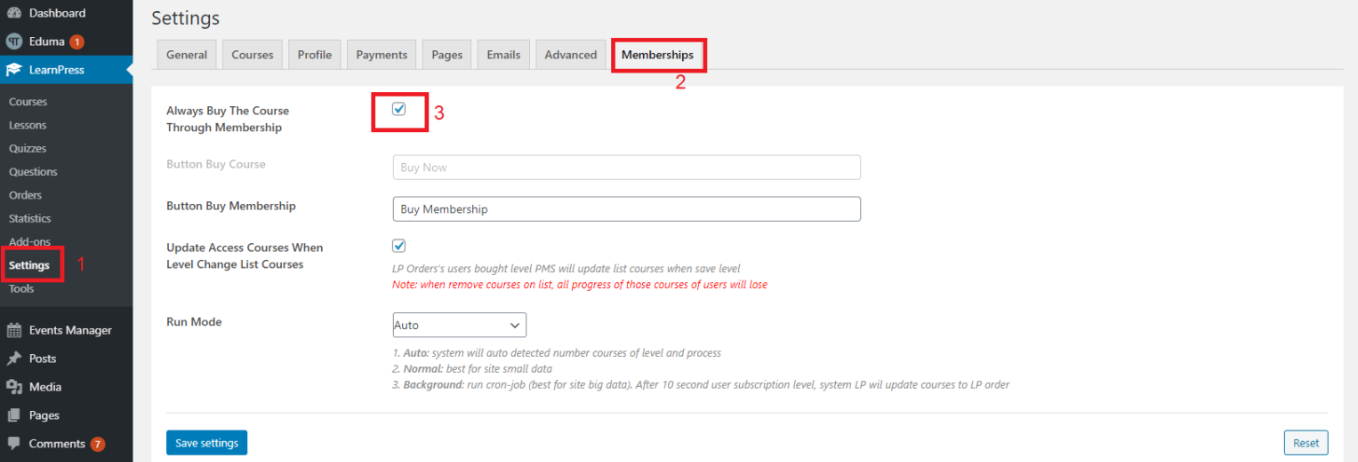Switch to the Payments tab

tap(382, 55)
